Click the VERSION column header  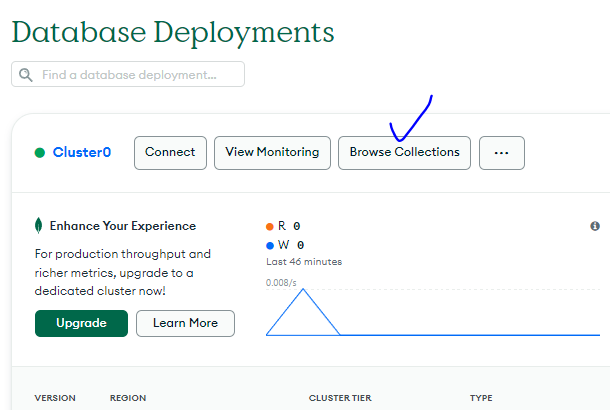click(x=55, y=398)
